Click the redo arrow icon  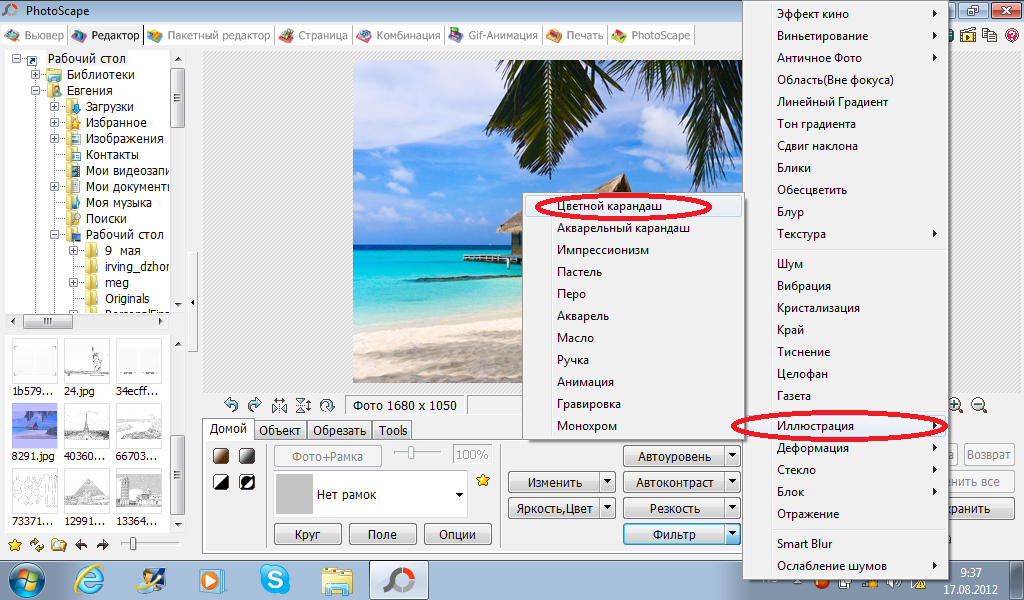coord(255,405)
